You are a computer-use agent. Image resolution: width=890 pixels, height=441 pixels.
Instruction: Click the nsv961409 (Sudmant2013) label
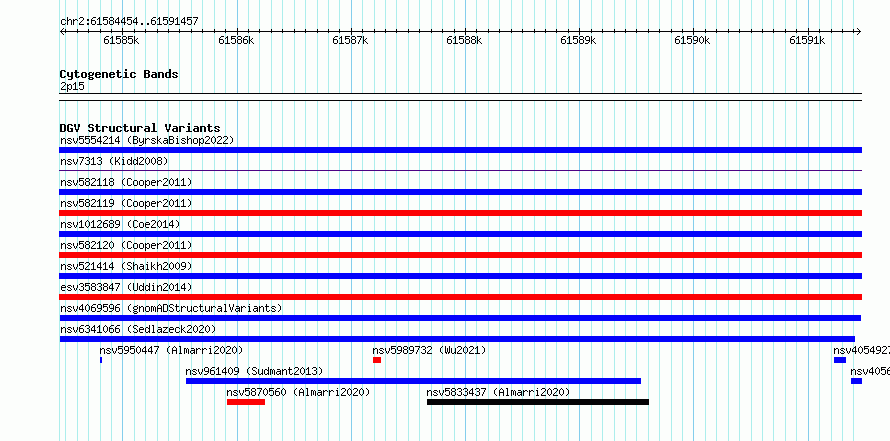(254, 371)
